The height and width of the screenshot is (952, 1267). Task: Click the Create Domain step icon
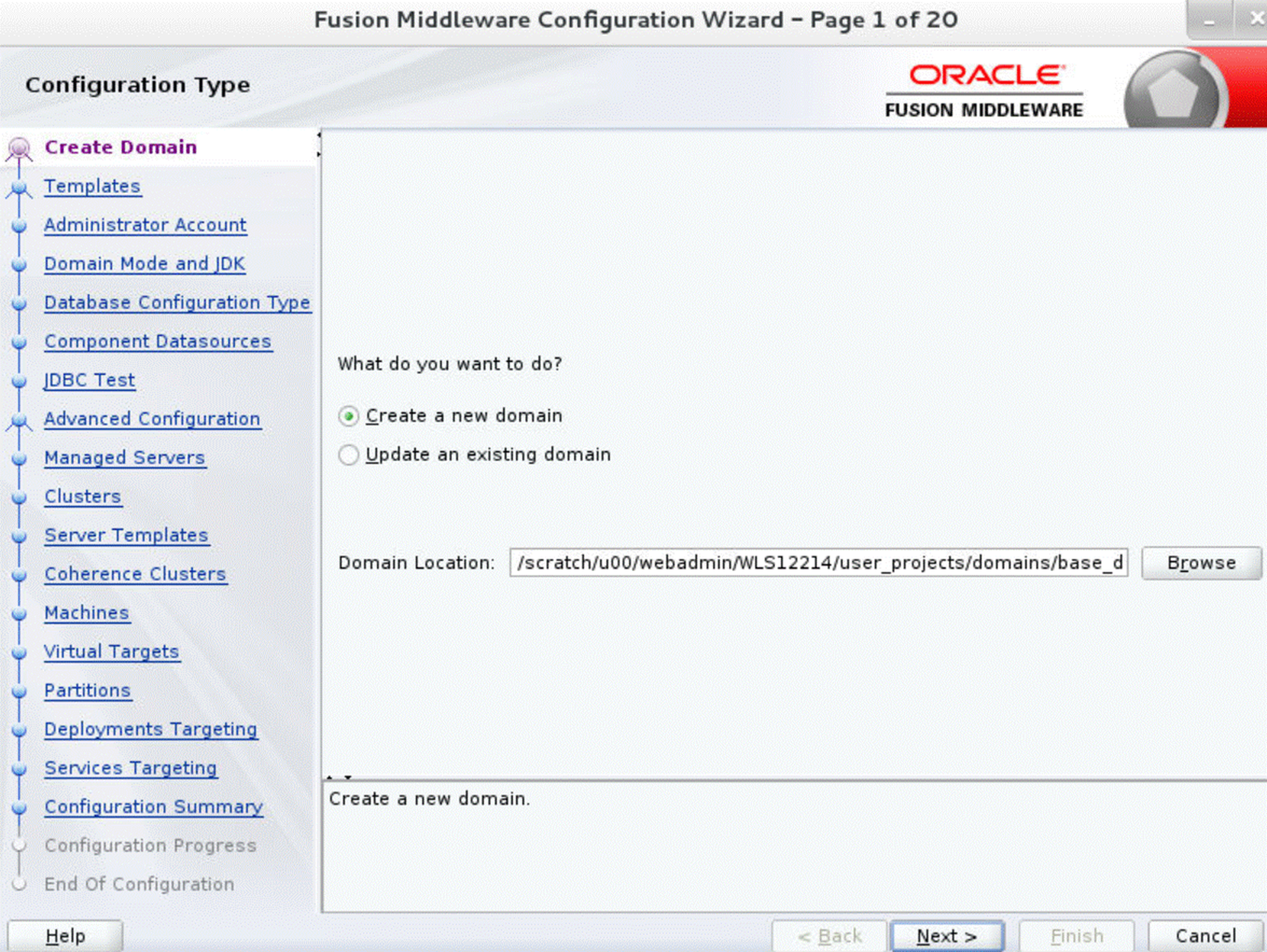(20, 146)
